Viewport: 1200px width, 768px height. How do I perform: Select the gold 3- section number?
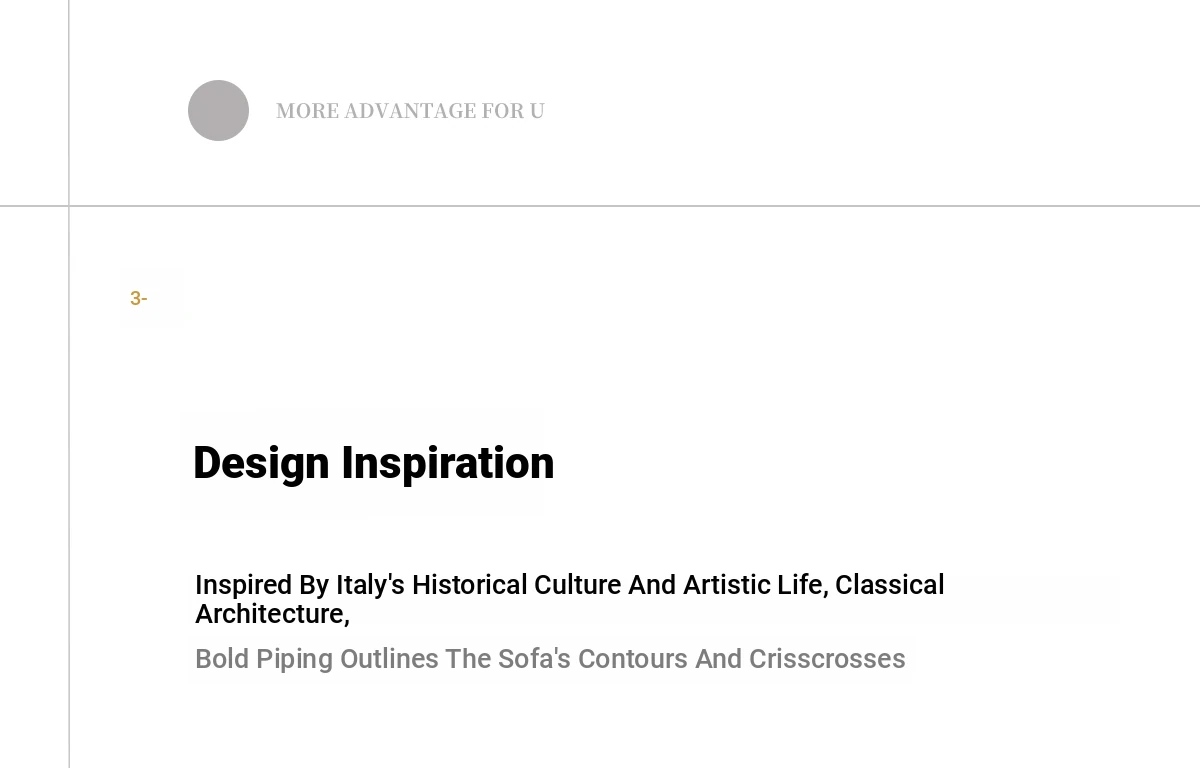tap(139, 298)
